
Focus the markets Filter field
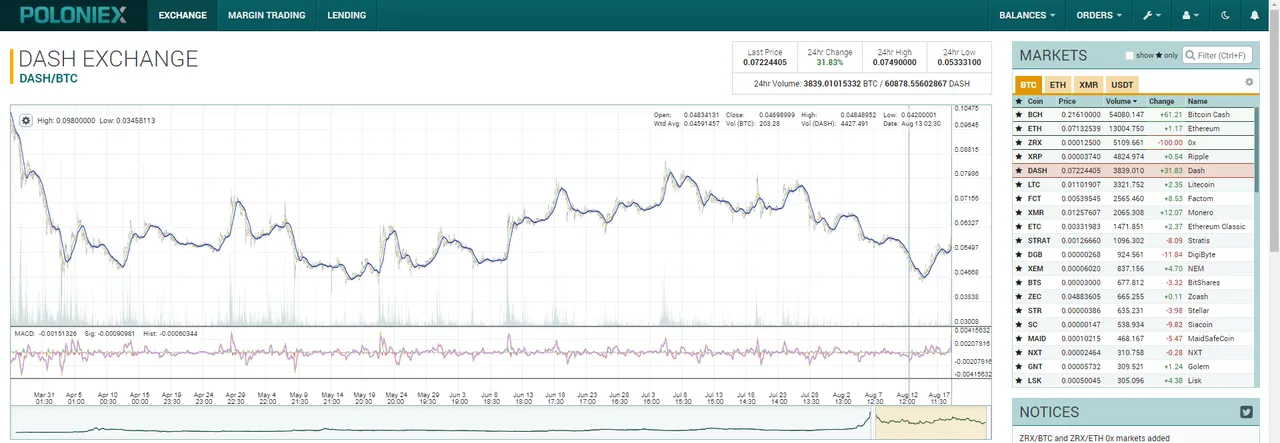pyautogui.click(x=1217, y=56)
